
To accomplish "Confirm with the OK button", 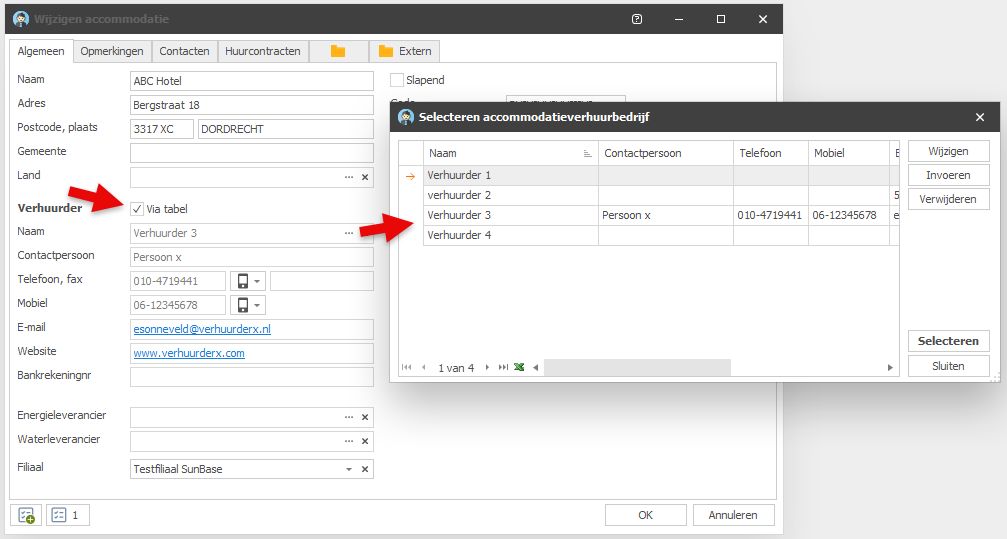I will pyautogui.click(x=645, y=515).
